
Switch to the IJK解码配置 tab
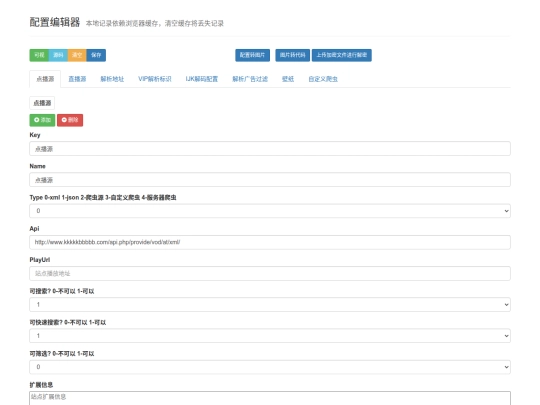click(x=202, y=79)
